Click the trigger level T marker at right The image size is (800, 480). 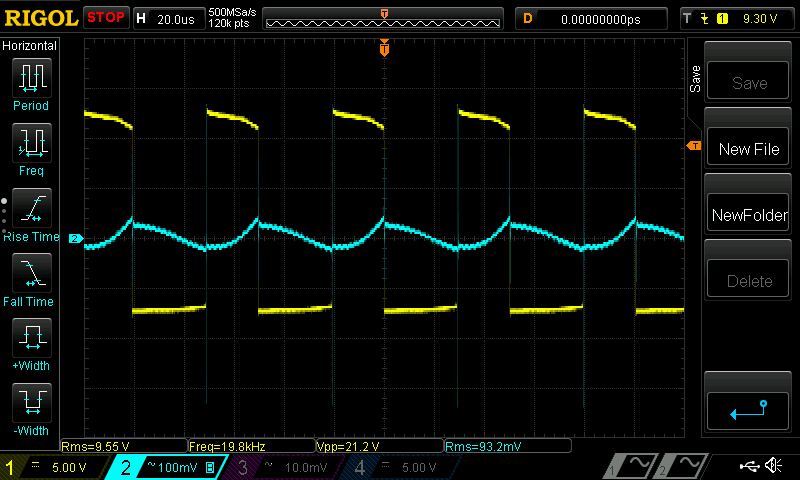pos(694,146)
